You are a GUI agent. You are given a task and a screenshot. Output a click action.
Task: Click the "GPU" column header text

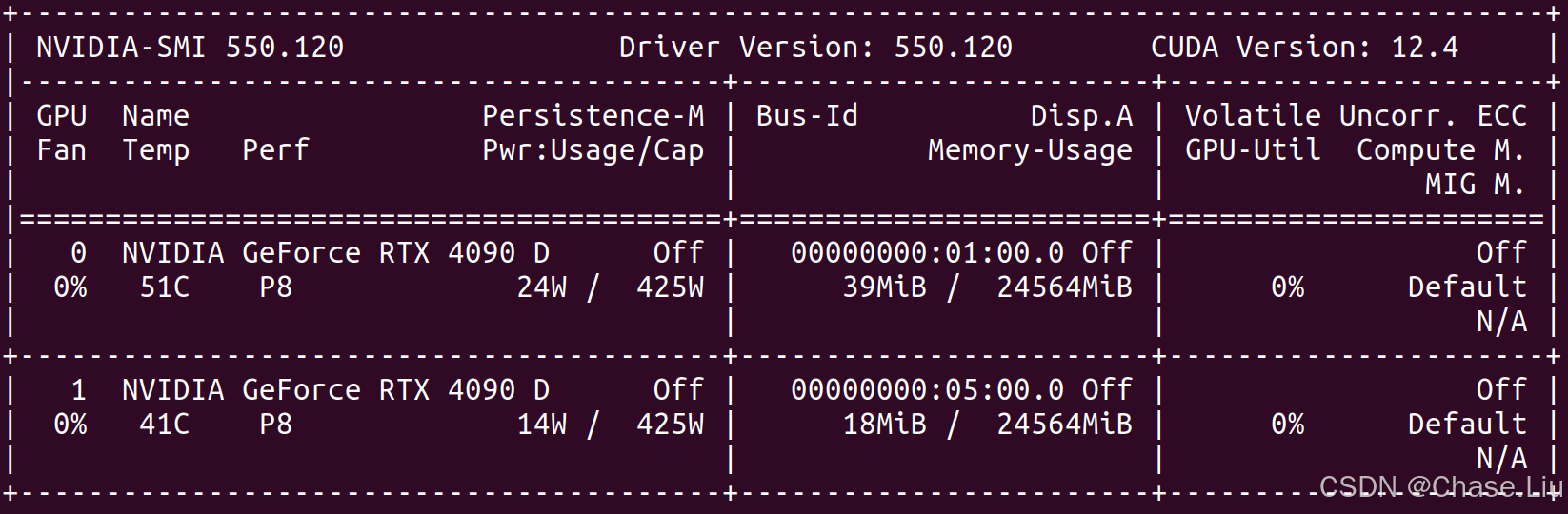point(61,115)
